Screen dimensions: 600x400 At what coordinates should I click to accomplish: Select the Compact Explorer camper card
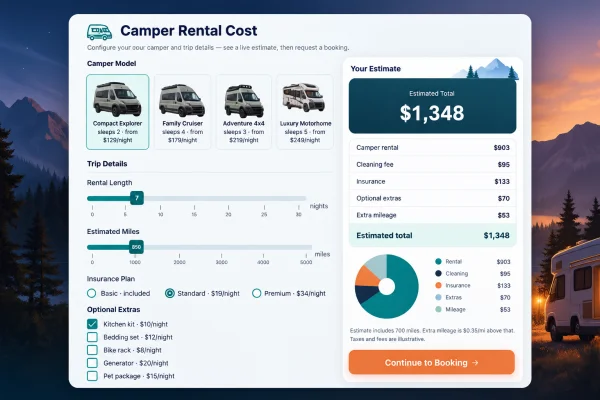(118, 112)
